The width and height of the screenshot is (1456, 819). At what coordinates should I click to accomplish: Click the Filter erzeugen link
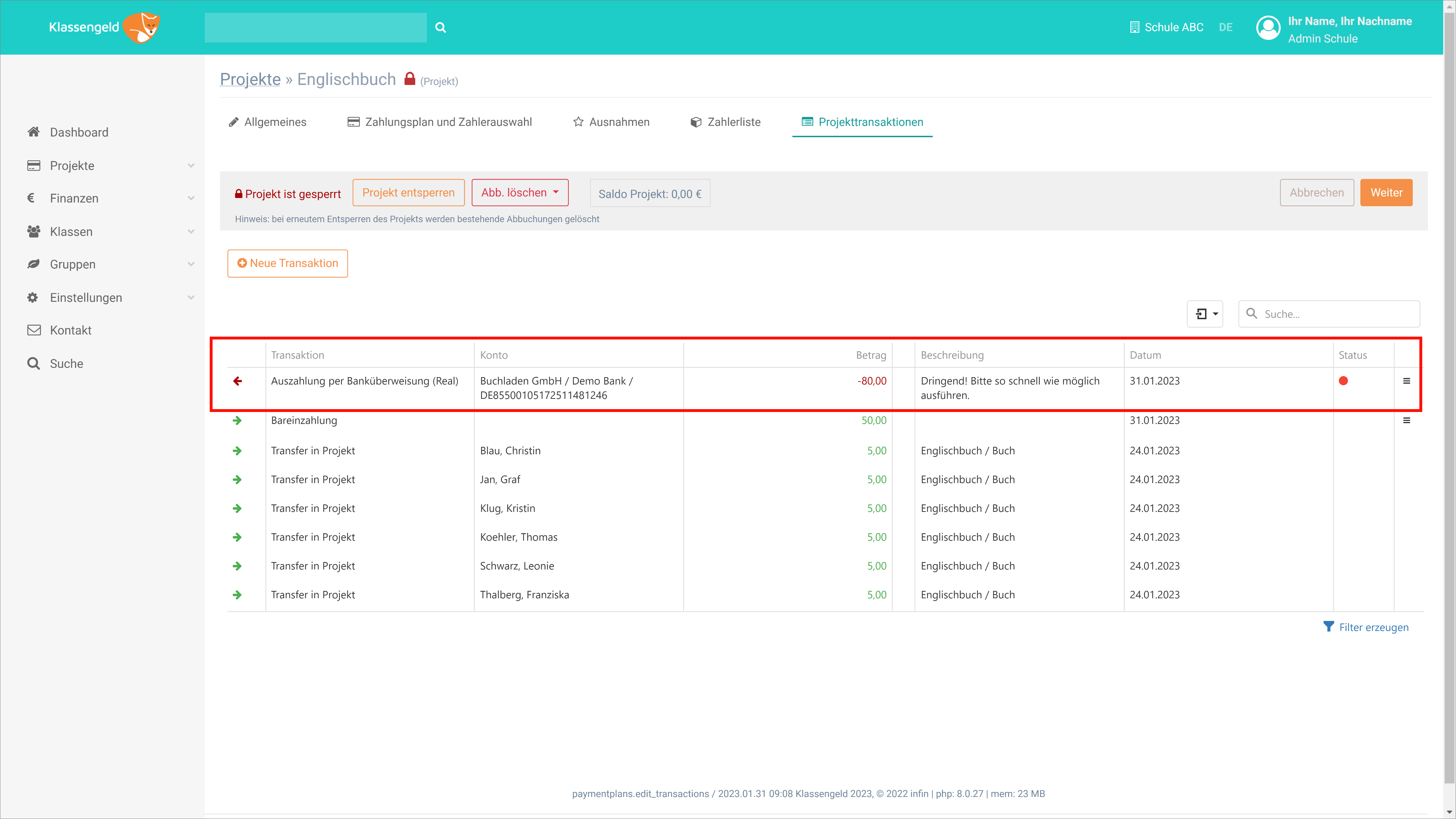click(1374, 627)
